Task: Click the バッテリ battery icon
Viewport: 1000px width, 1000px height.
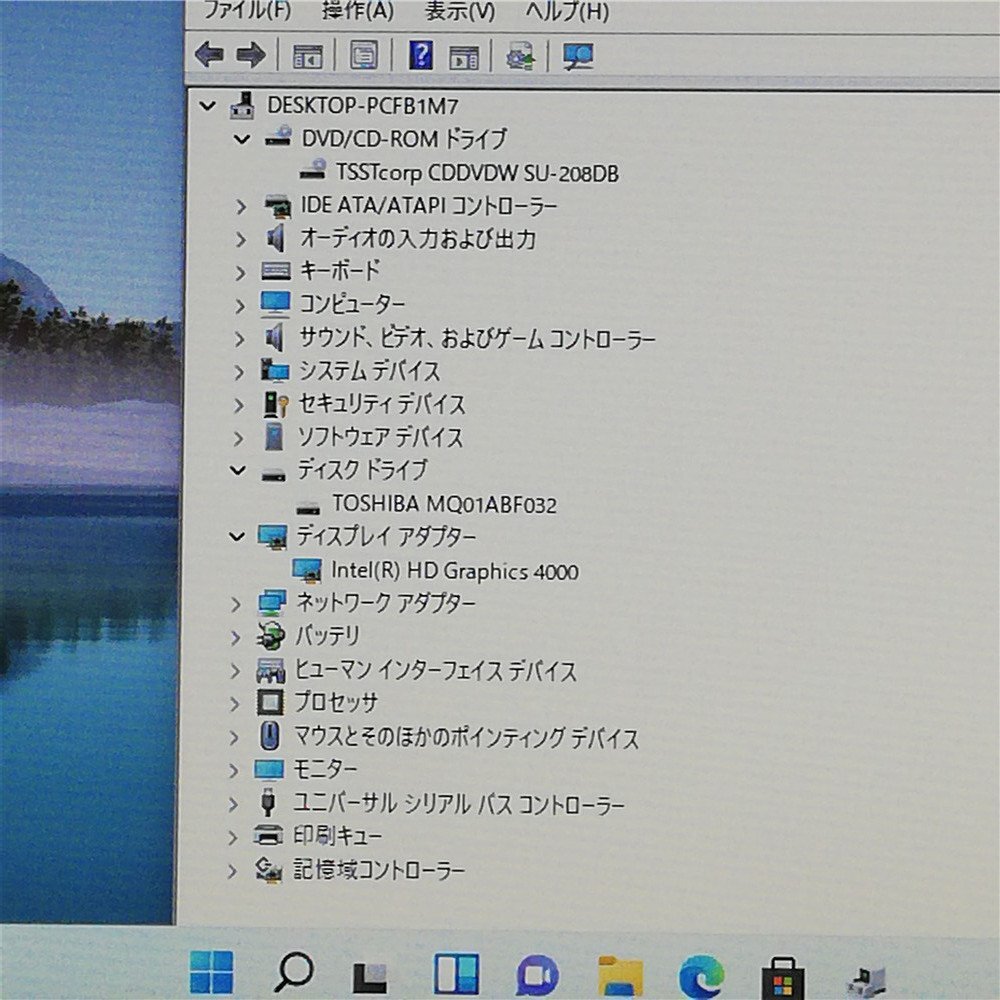Action: click(270, 636)
